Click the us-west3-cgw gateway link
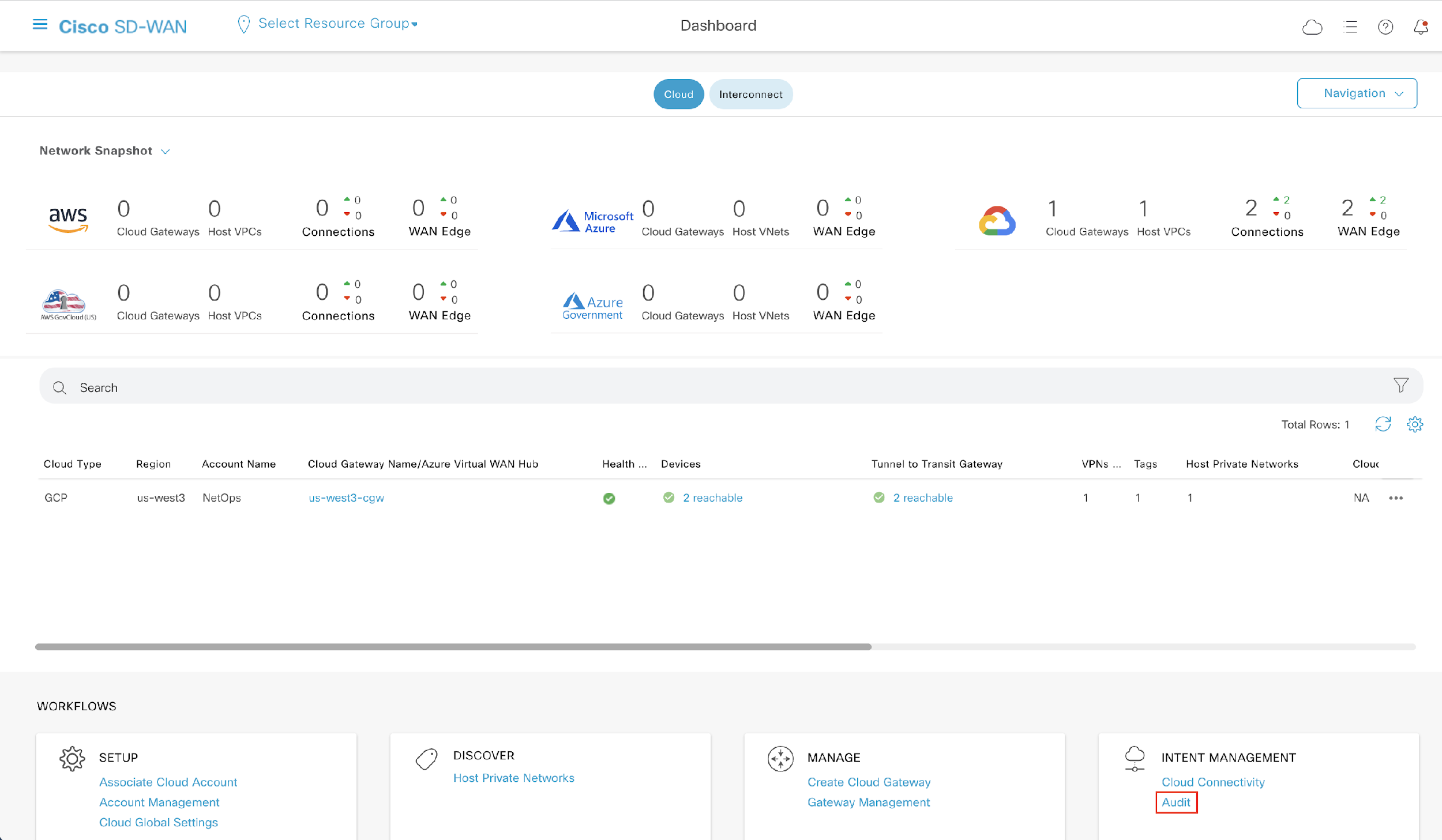This screenshot has width=1442, height=840. point(347,497)
